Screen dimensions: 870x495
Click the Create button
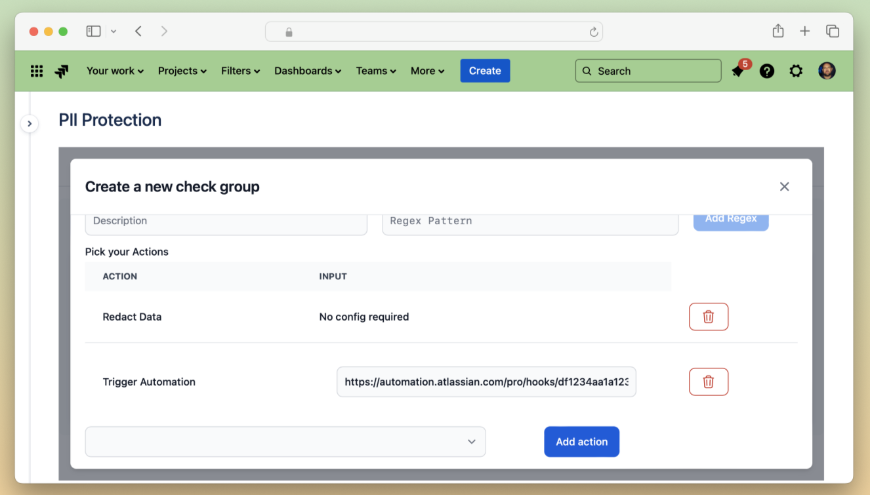485,71
